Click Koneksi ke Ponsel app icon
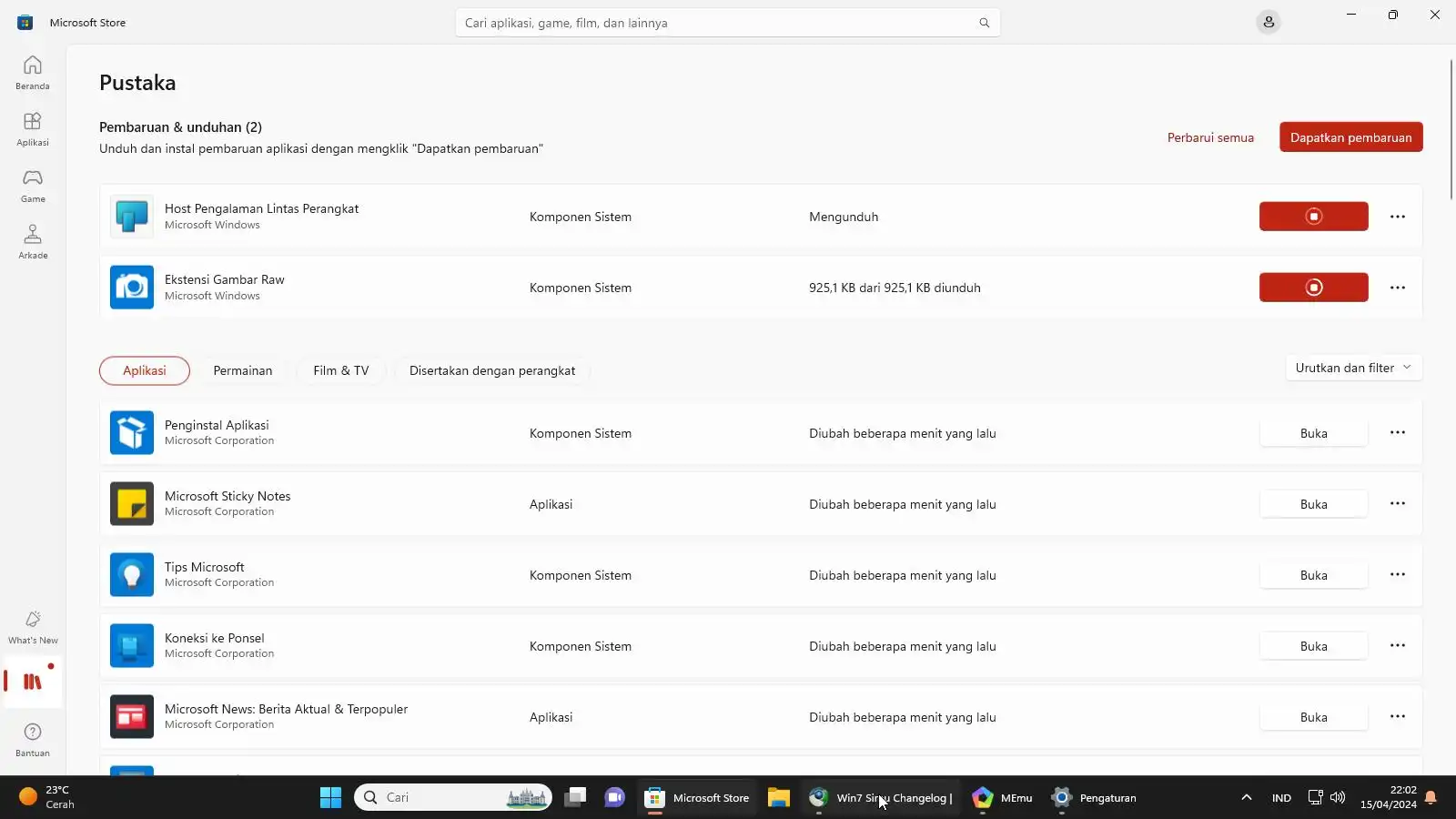The height and width of the screenshot is (819, 1456). (132, 646)
